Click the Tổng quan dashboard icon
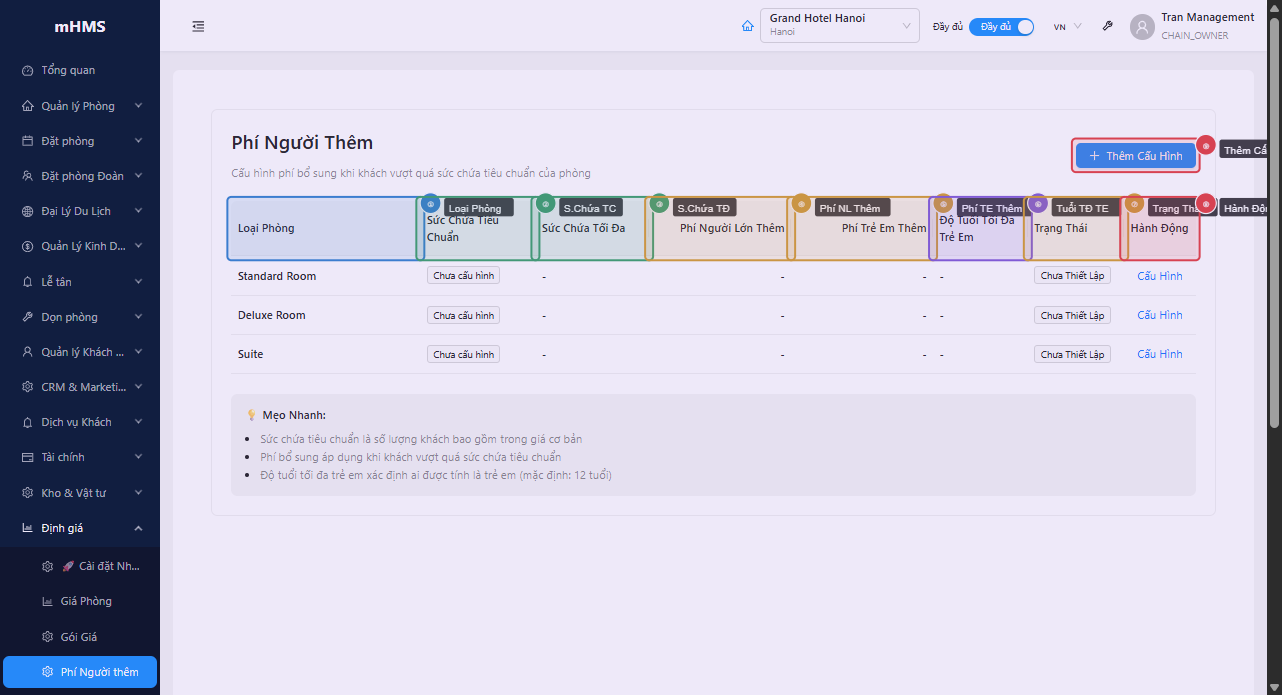 pyautogui.click(x=28, y=71)
